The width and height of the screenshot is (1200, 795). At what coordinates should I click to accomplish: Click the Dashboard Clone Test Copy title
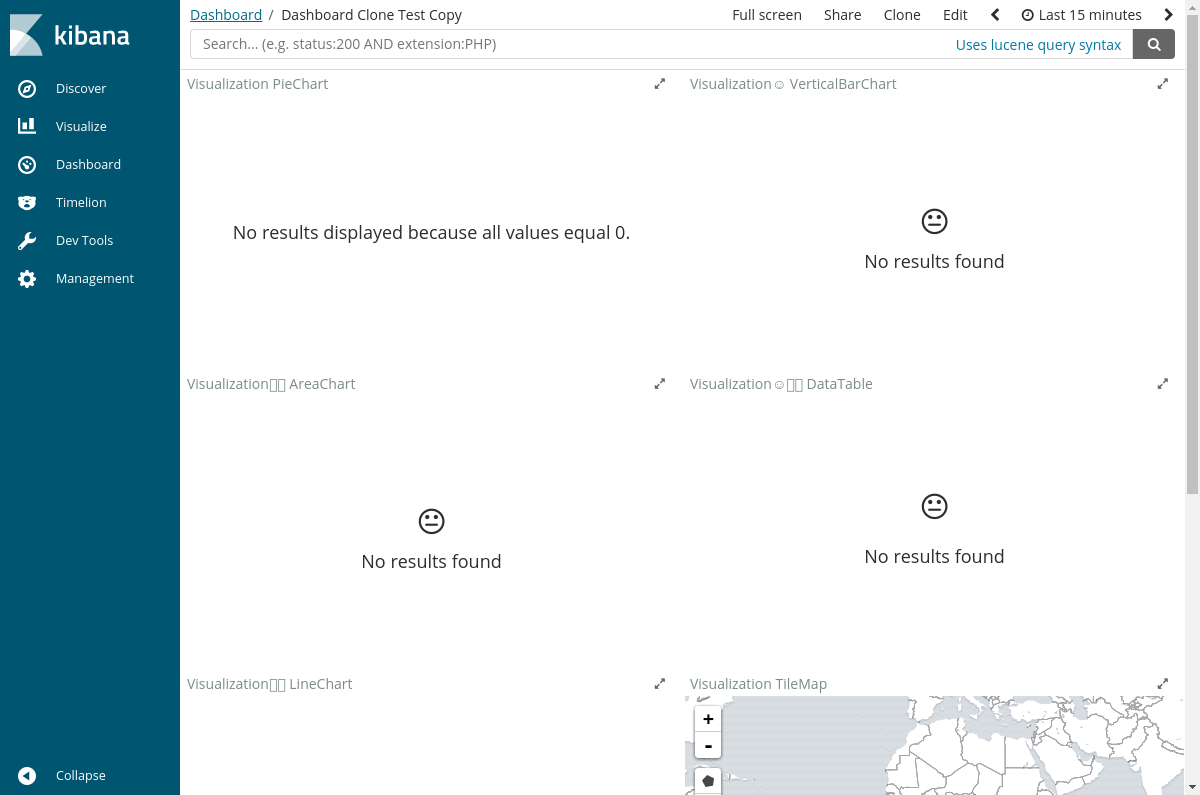click(x=372, y=15)
